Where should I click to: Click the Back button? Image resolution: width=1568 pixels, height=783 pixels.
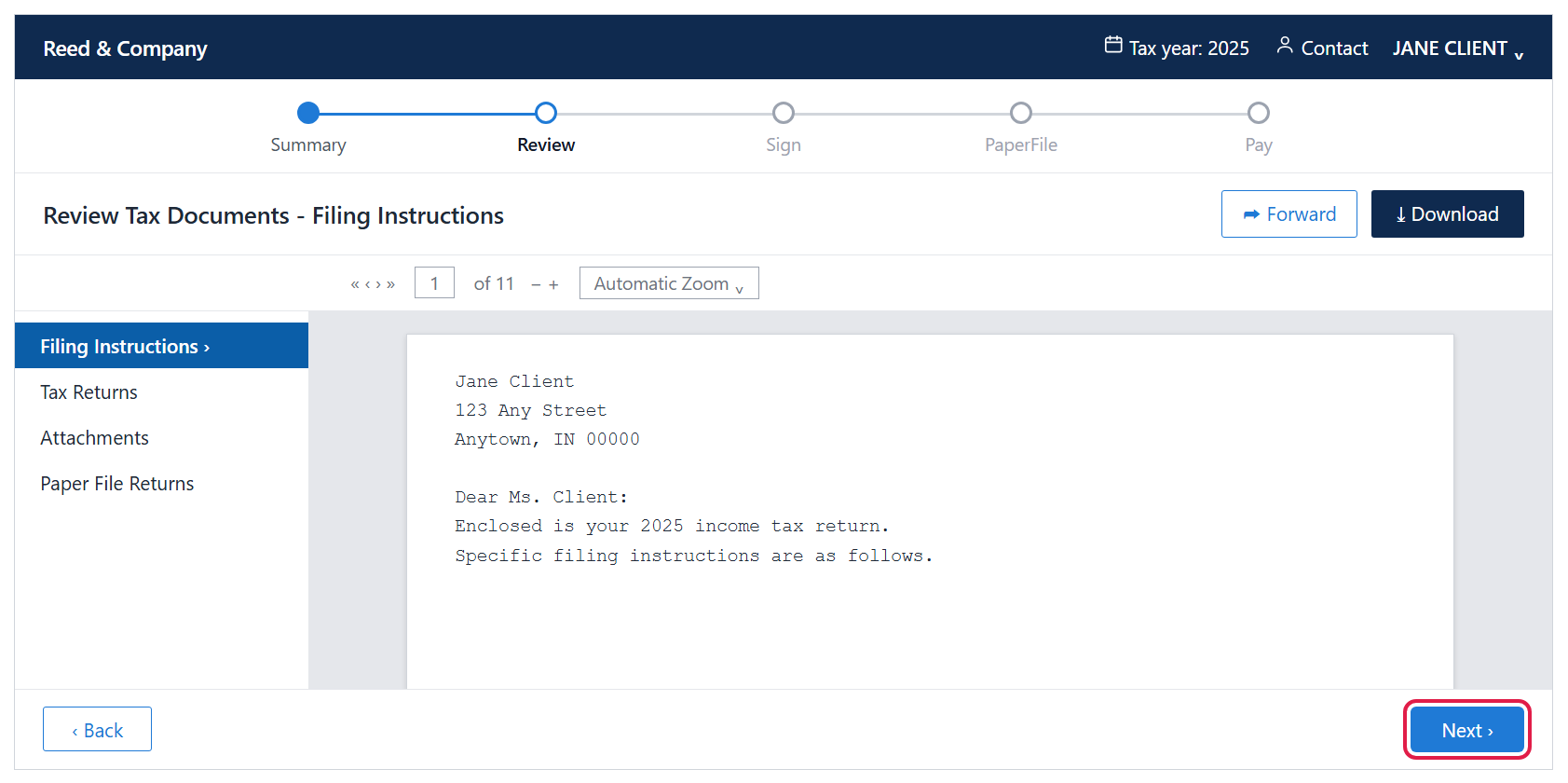click(97, 730)
